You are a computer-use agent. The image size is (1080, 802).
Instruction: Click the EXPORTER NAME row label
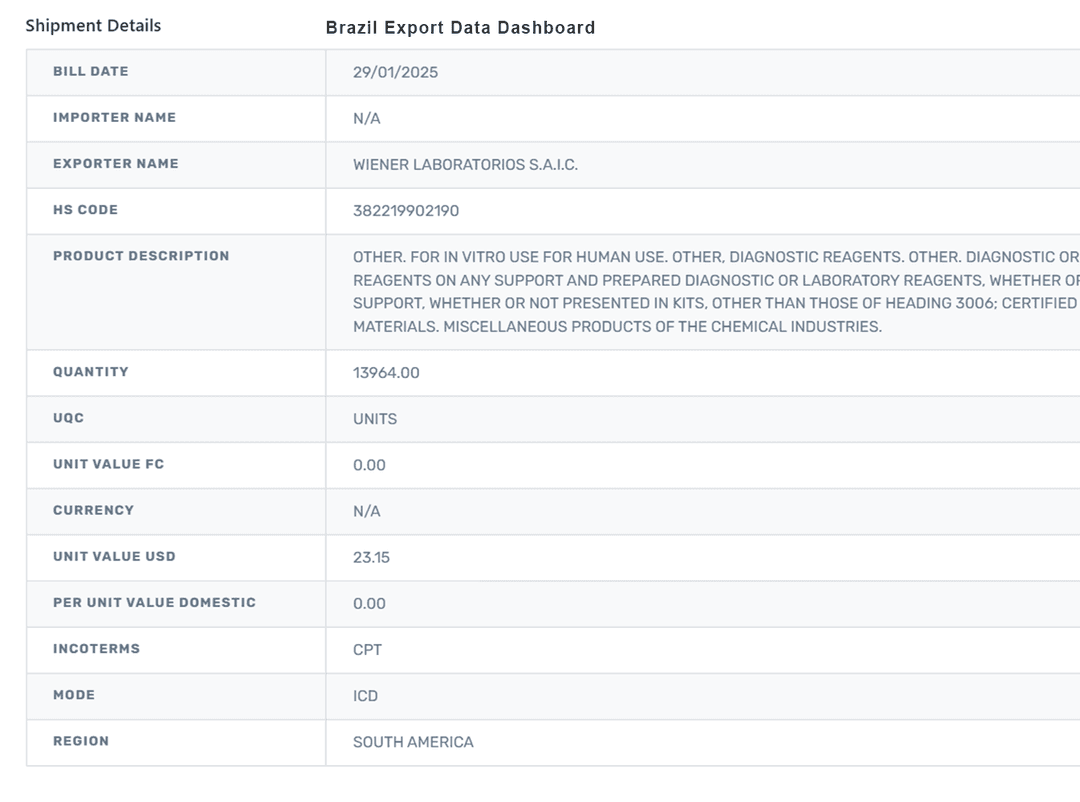coord(115,164)
